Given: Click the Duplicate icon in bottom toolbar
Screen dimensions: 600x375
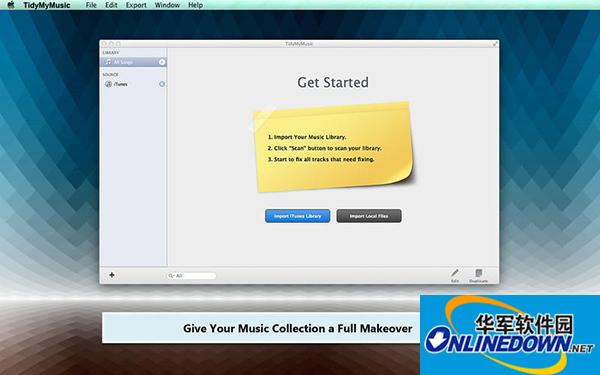Looking at the screenshot, I should pyautogui.click(x=478, y=273).
